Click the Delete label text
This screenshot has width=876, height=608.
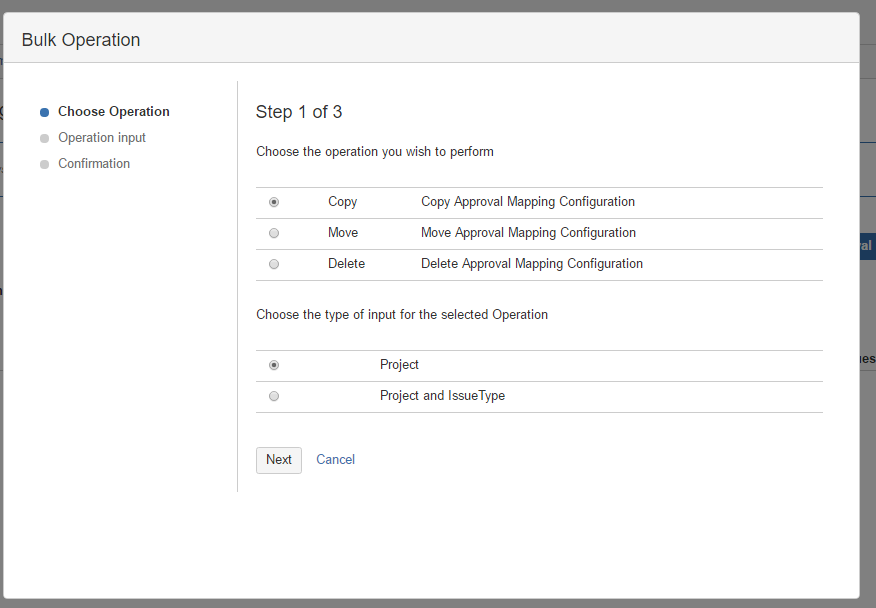pyautogui.click(x=346, y=264)
